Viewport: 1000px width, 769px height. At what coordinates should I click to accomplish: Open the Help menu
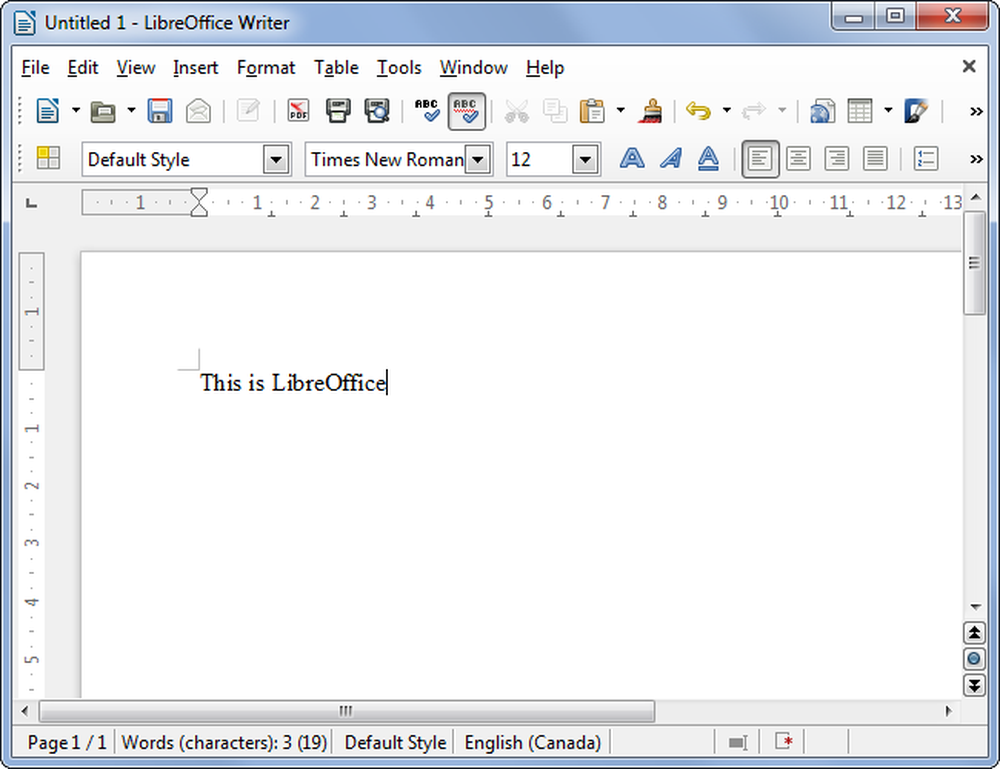click(545, 68)
